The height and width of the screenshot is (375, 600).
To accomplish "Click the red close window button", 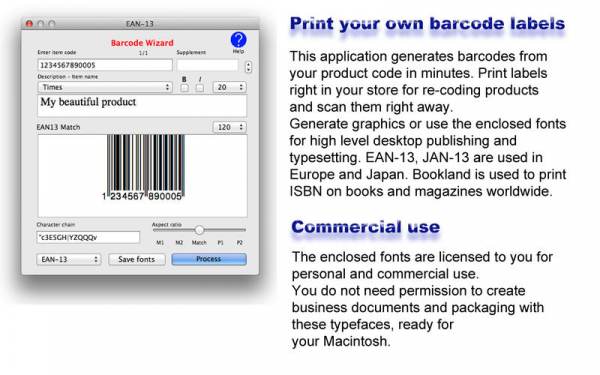I will (29, 24).
